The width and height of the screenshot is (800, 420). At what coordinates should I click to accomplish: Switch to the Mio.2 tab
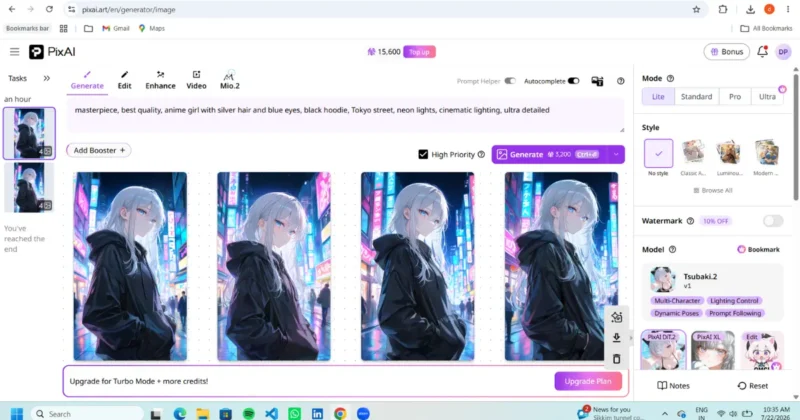pyautogui.click(x=230, y=81)
